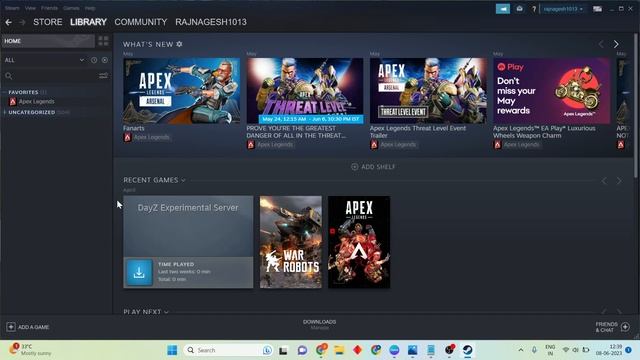
Task: Open the COMMUNITY tab
Action: point(141,22)
